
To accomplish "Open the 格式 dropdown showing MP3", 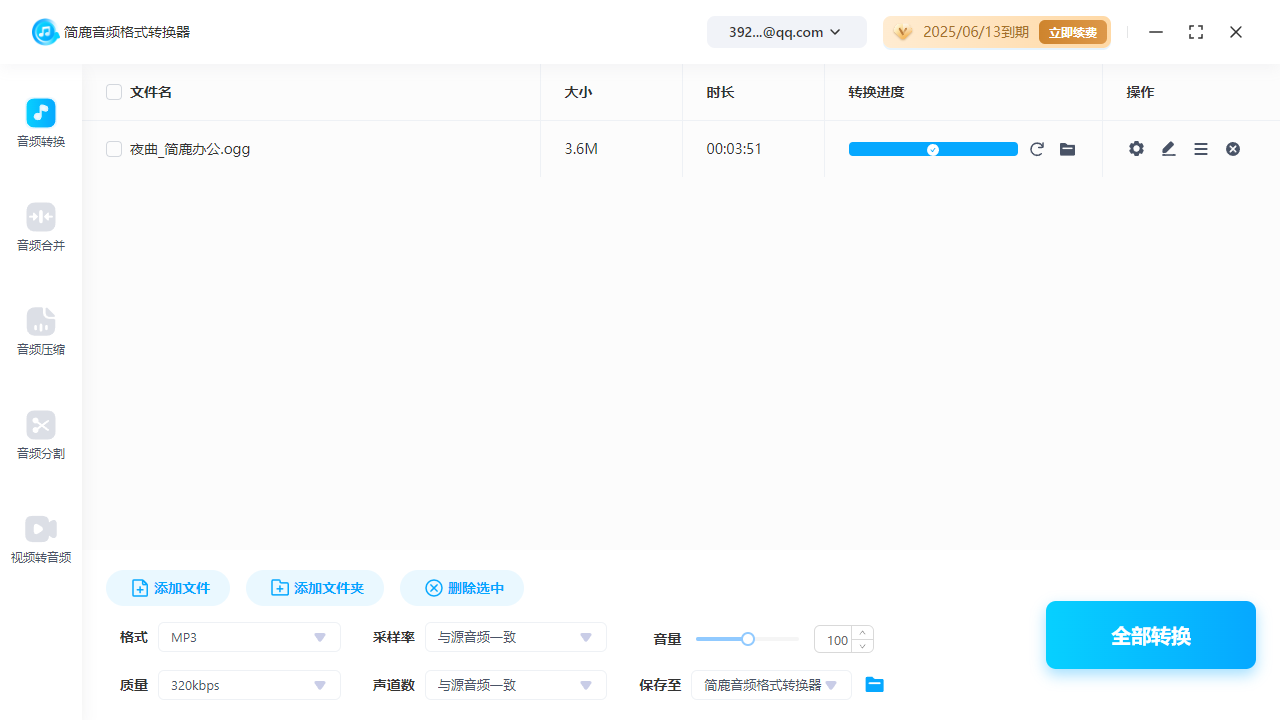I will [x=248, y=637].
